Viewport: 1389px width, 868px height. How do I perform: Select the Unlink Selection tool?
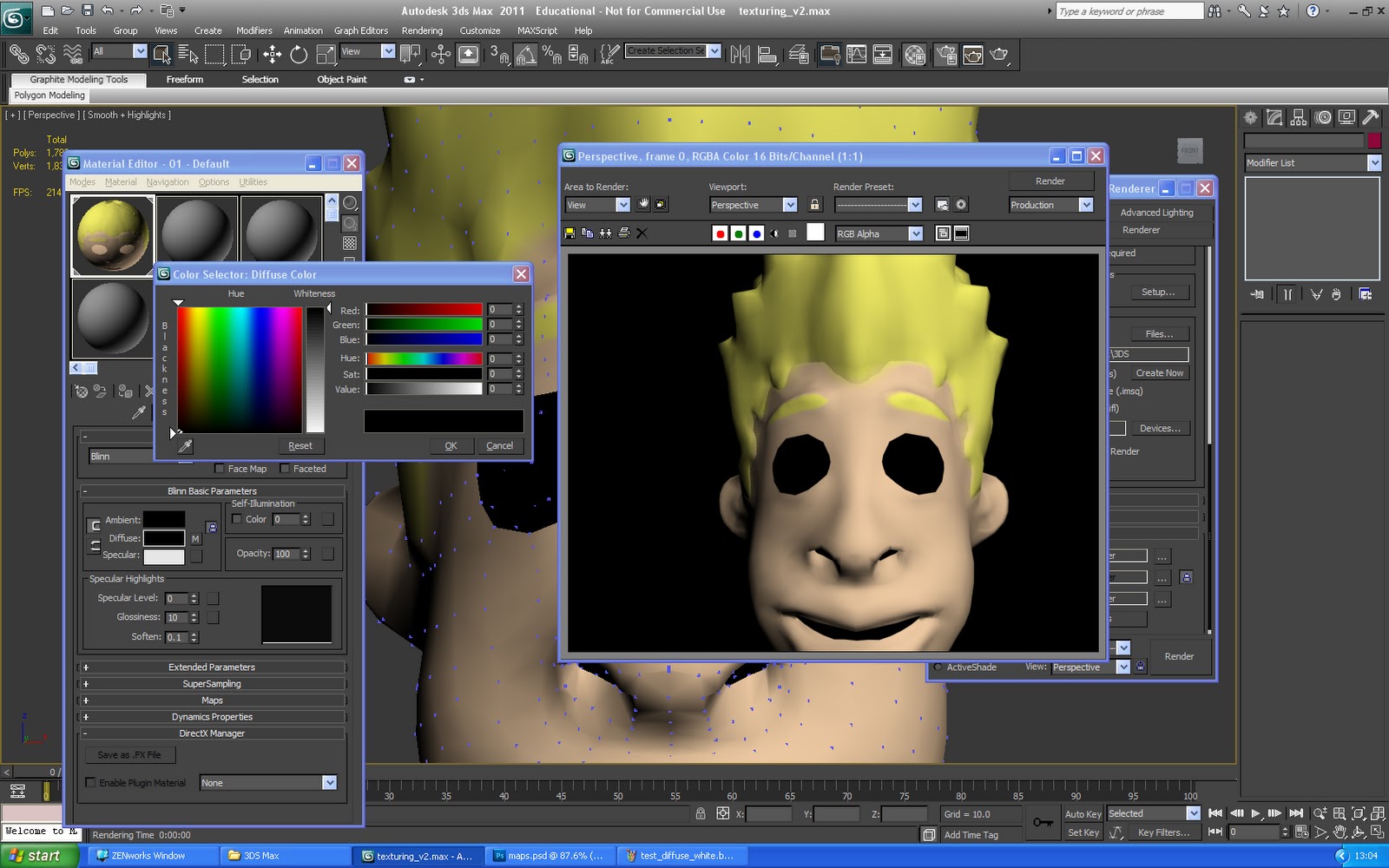[45, 55]
